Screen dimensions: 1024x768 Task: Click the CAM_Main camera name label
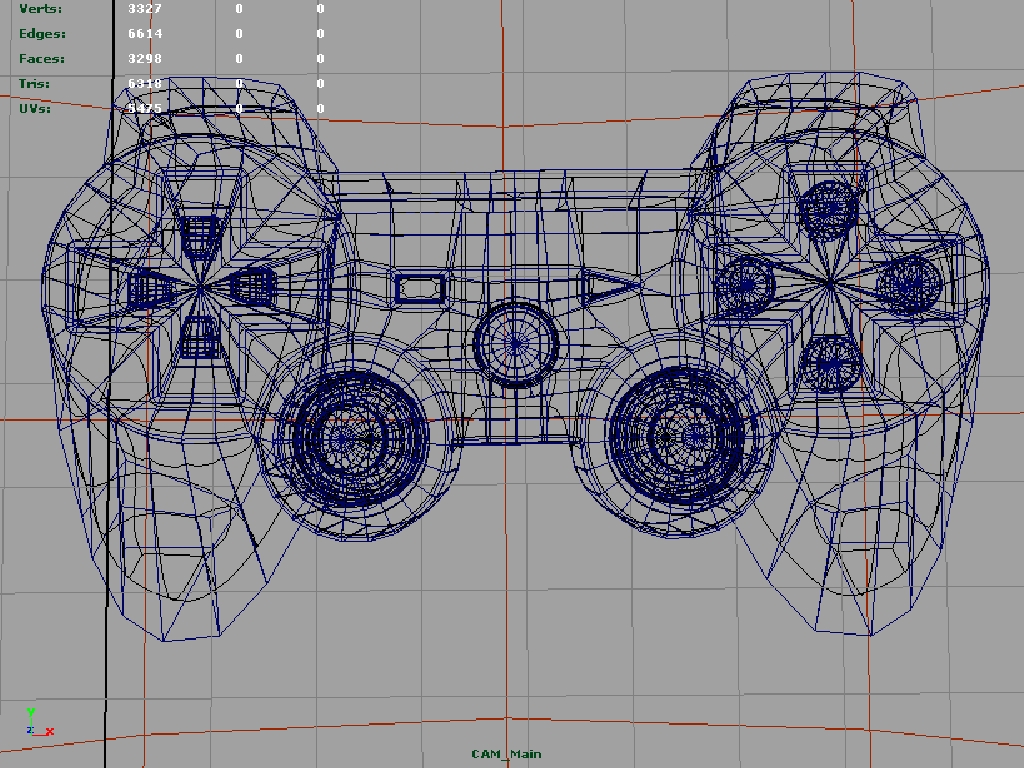[x=506, y=754]
